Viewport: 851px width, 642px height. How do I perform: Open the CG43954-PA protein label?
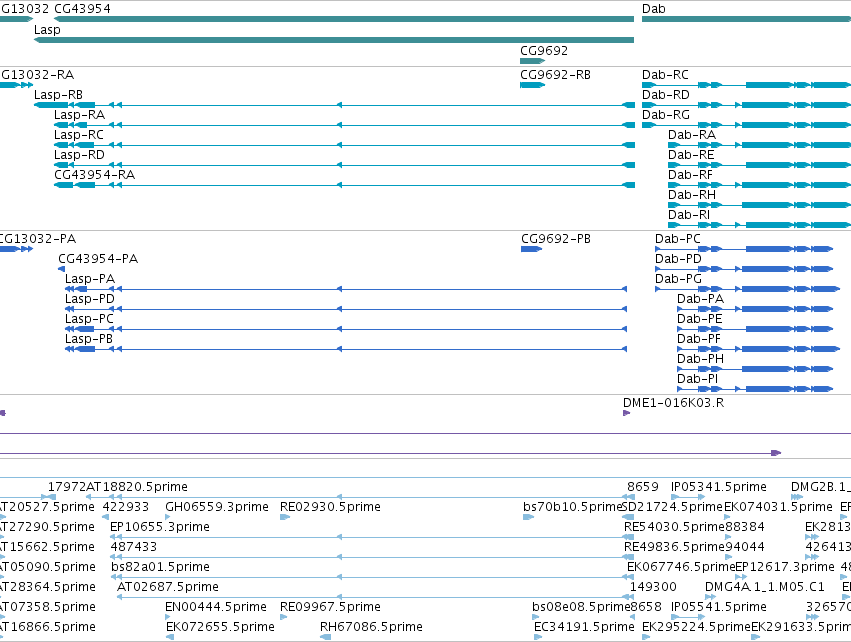pos(98,259)
